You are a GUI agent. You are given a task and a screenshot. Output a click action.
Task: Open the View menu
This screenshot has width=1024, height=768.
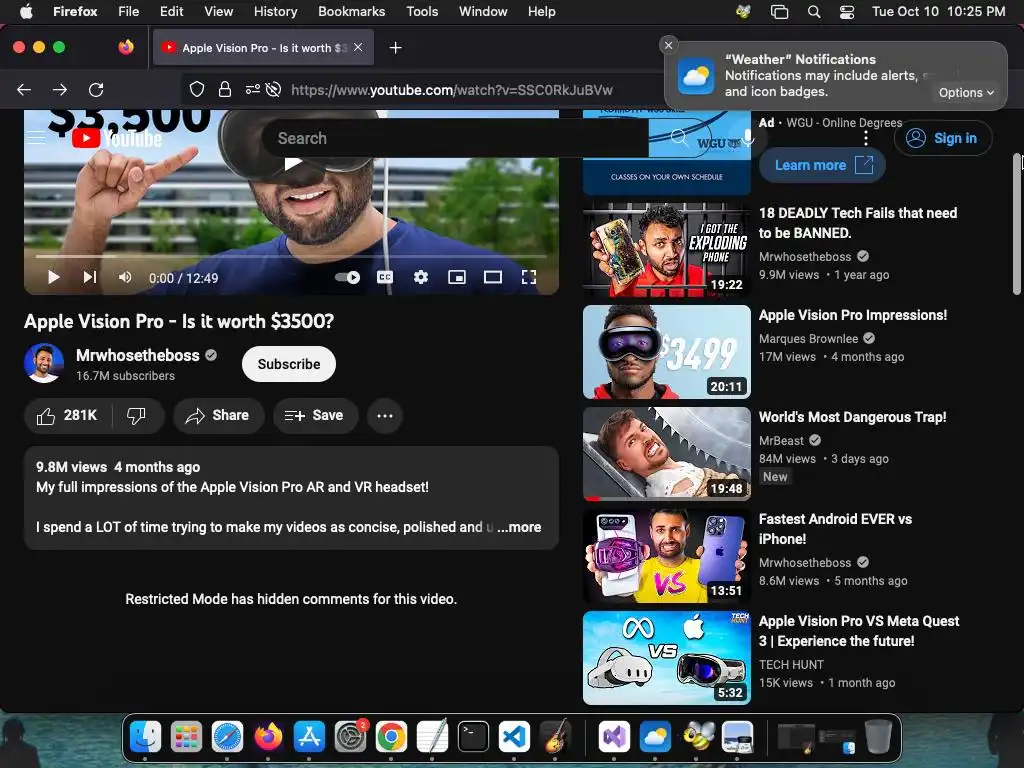[x=218, y=11]
